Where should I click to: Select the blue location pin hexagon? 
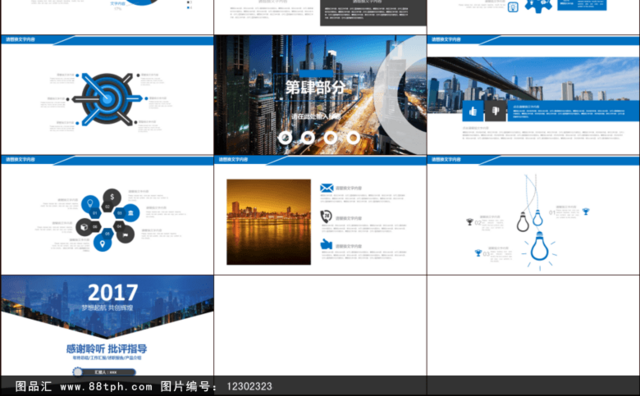[102, 242]
